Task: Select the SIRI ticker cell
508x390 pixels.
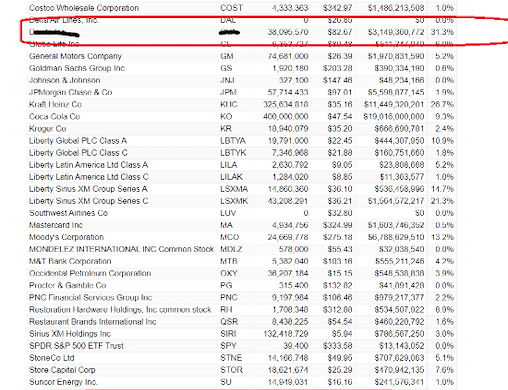Action: [x=228, y=334]
